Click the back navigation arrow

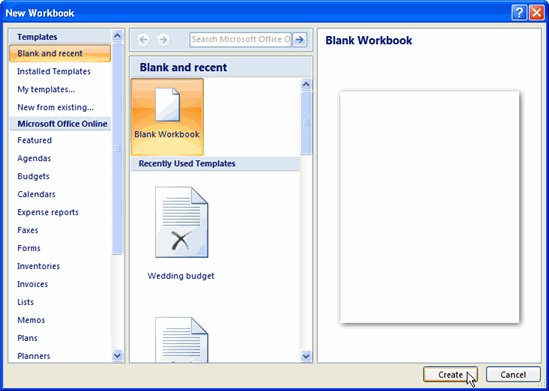coord(143,40)
